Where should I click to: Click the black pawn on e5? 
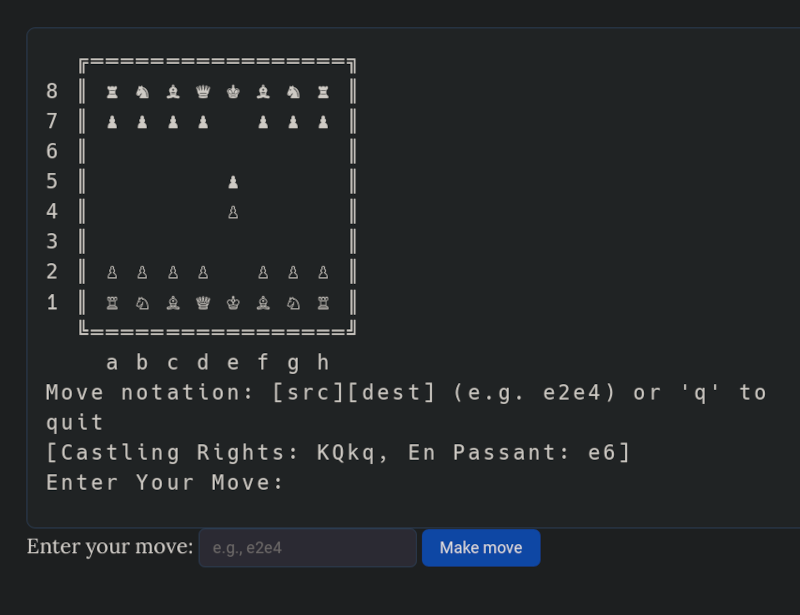(x=233, y=182)
